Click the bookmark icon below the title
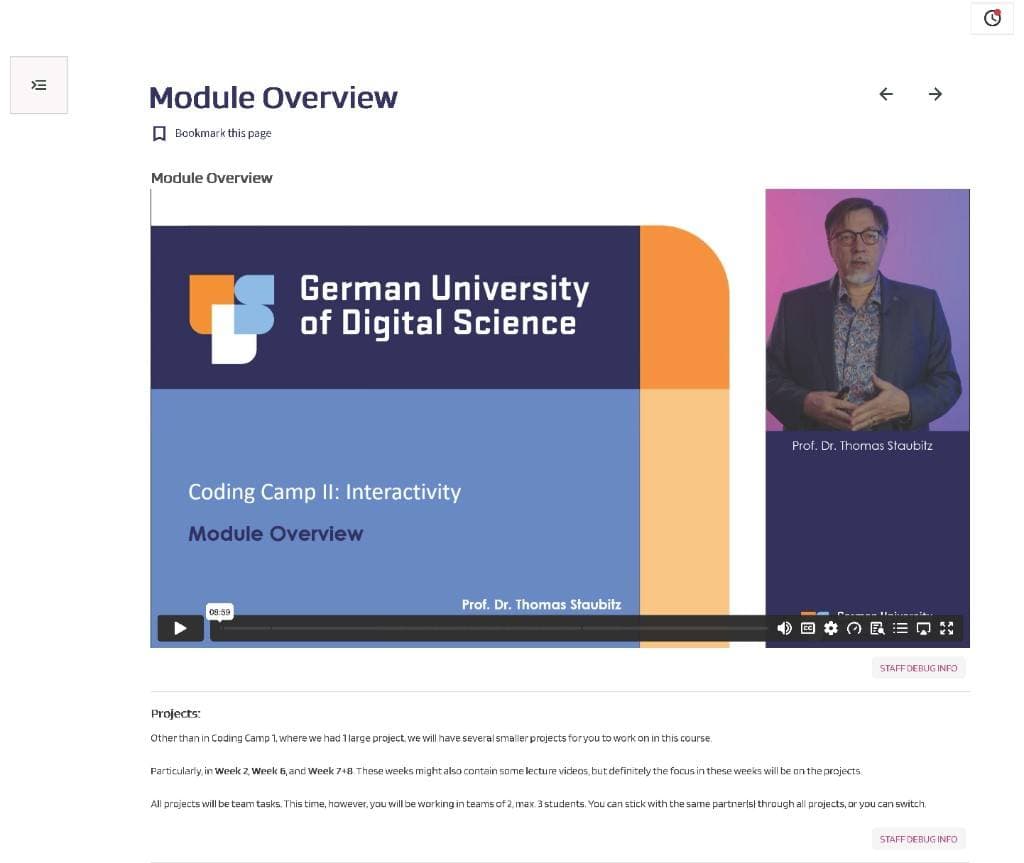Screen dimensions: 1024x863 (x=159, y=133)
